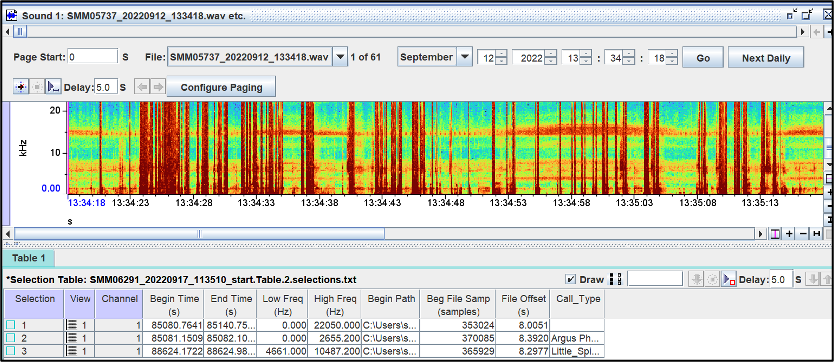Screen dimensions: 834x362
Task: Click the next page right-arrow icon
Action: coord(158,87)
